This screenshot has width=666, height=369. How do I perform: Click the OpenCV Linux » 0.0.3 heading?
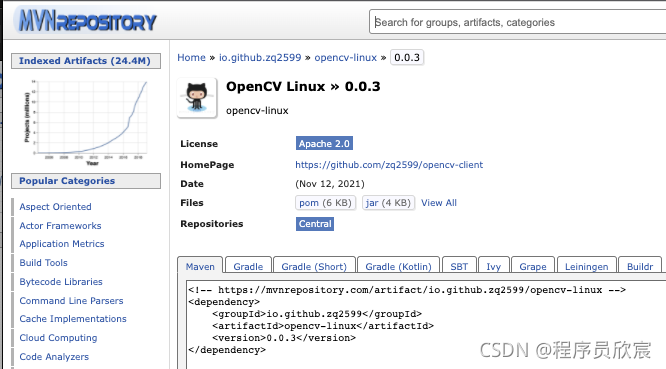tap(303, 87)
